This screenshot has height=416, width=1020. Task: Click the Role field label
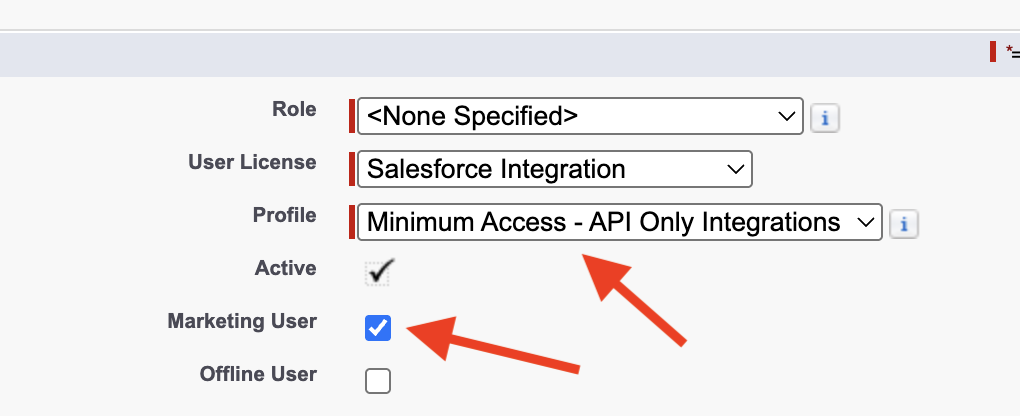294,109
